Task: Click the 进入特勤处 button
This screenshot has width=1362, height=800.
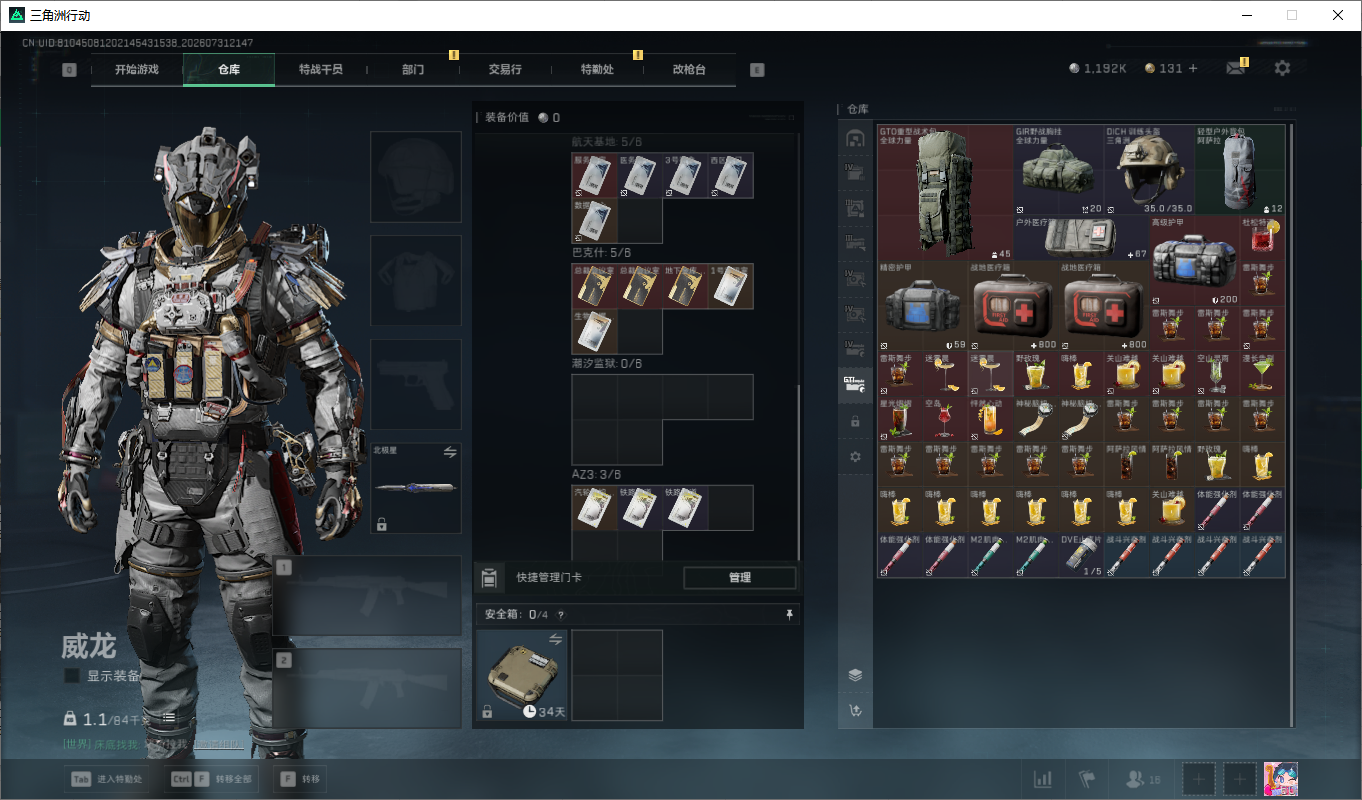Action: (109, 779)
